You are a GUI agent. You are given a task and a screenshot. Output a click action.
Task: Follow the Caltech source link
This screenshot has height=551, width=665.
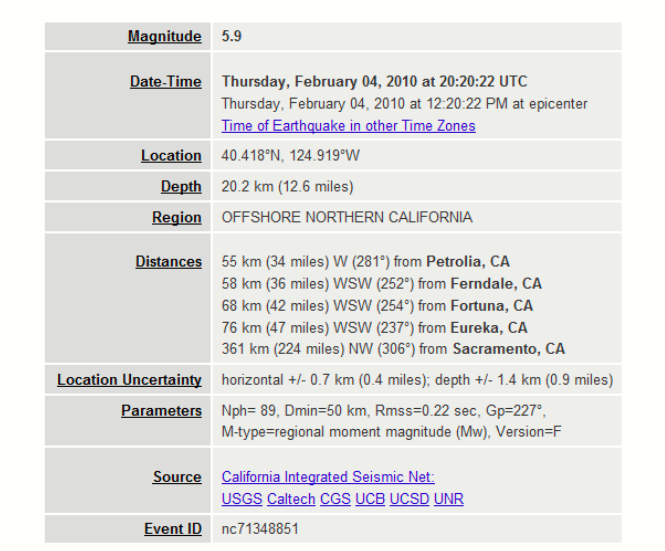pyautogui.click(x=291, y=499)
